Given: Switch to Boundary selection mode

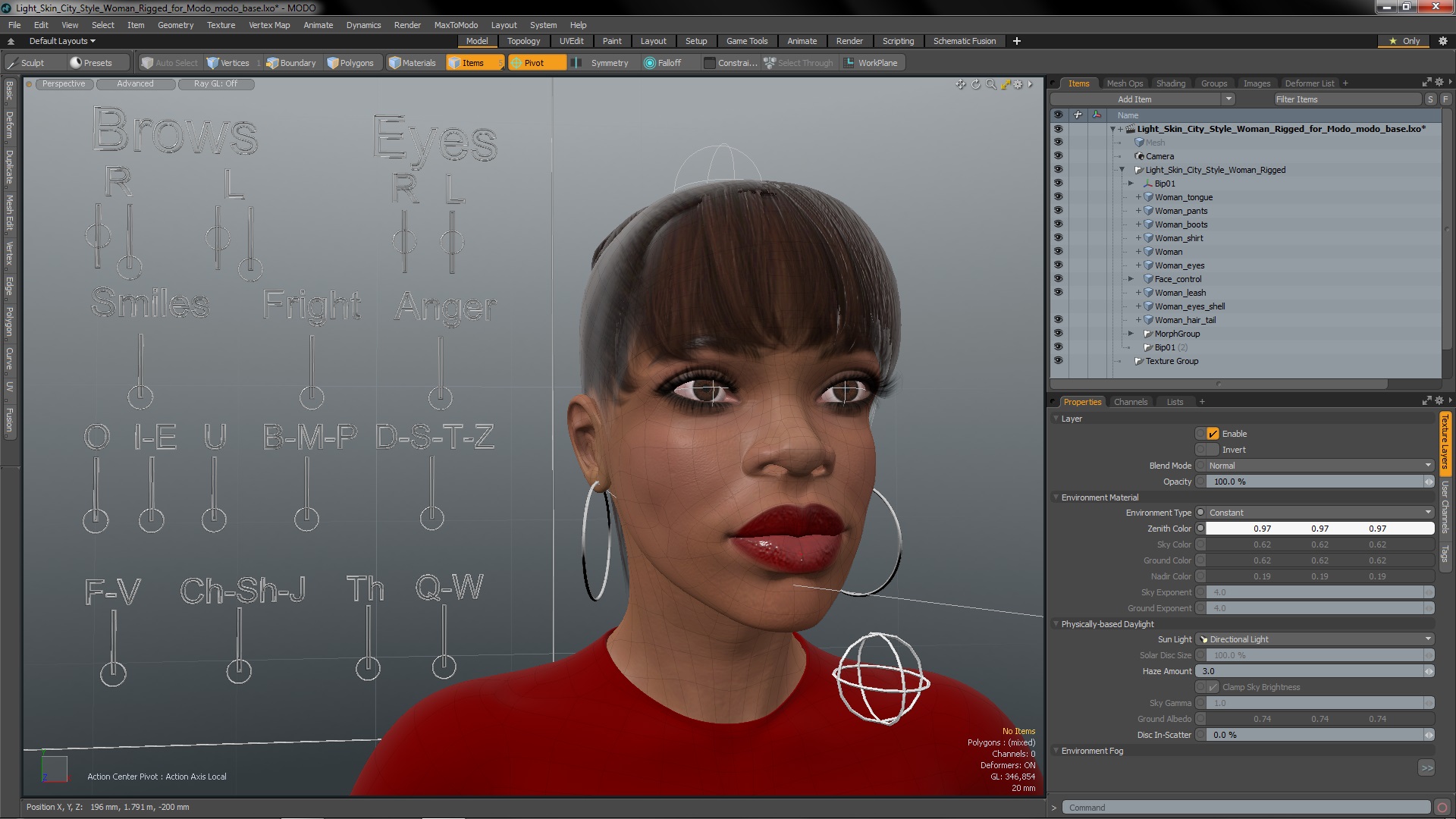Looking at the screenshot, I should coord(291,63).
